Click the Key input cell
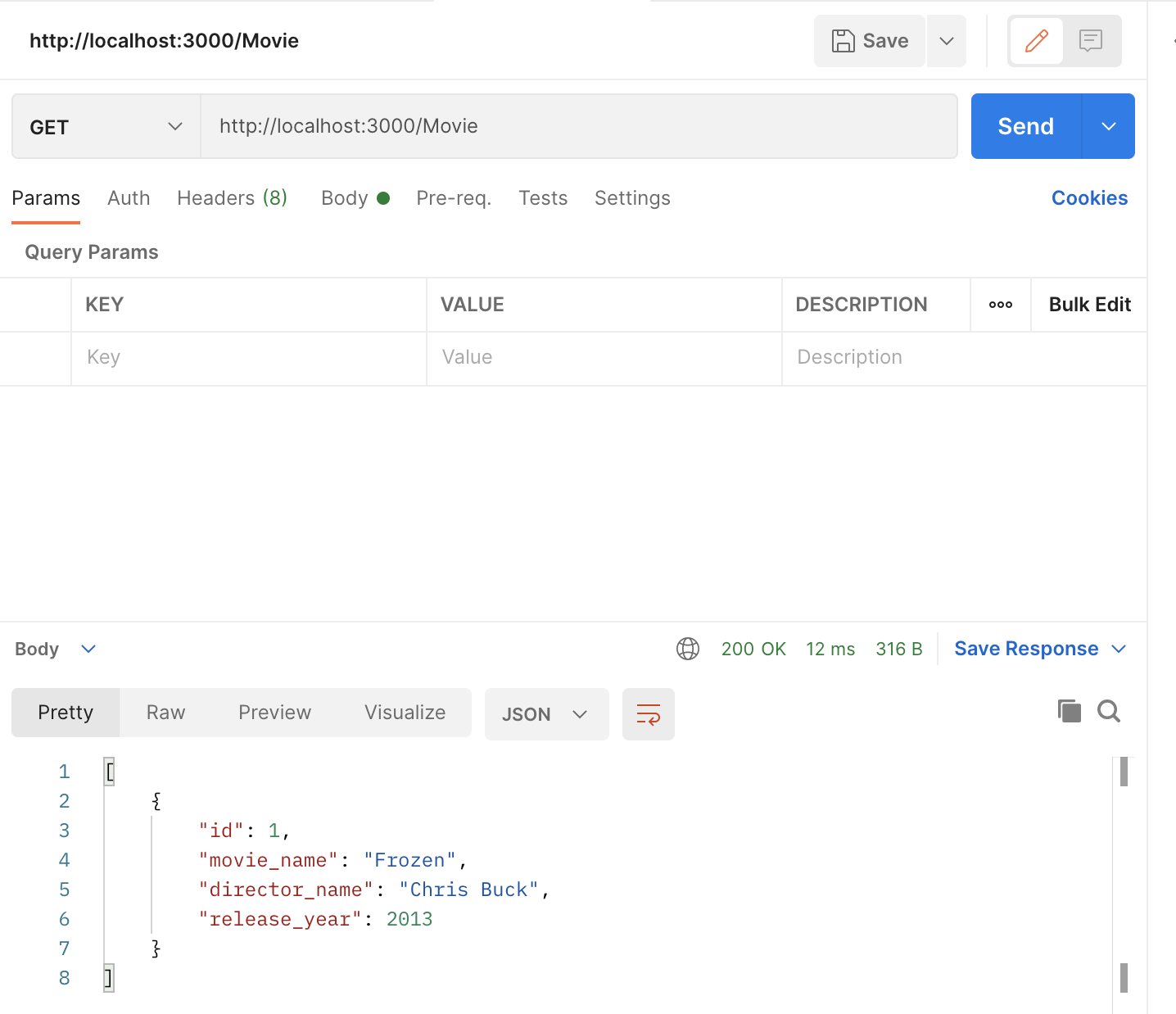This screenshot has height=1014, width=1176. [249, 358]
